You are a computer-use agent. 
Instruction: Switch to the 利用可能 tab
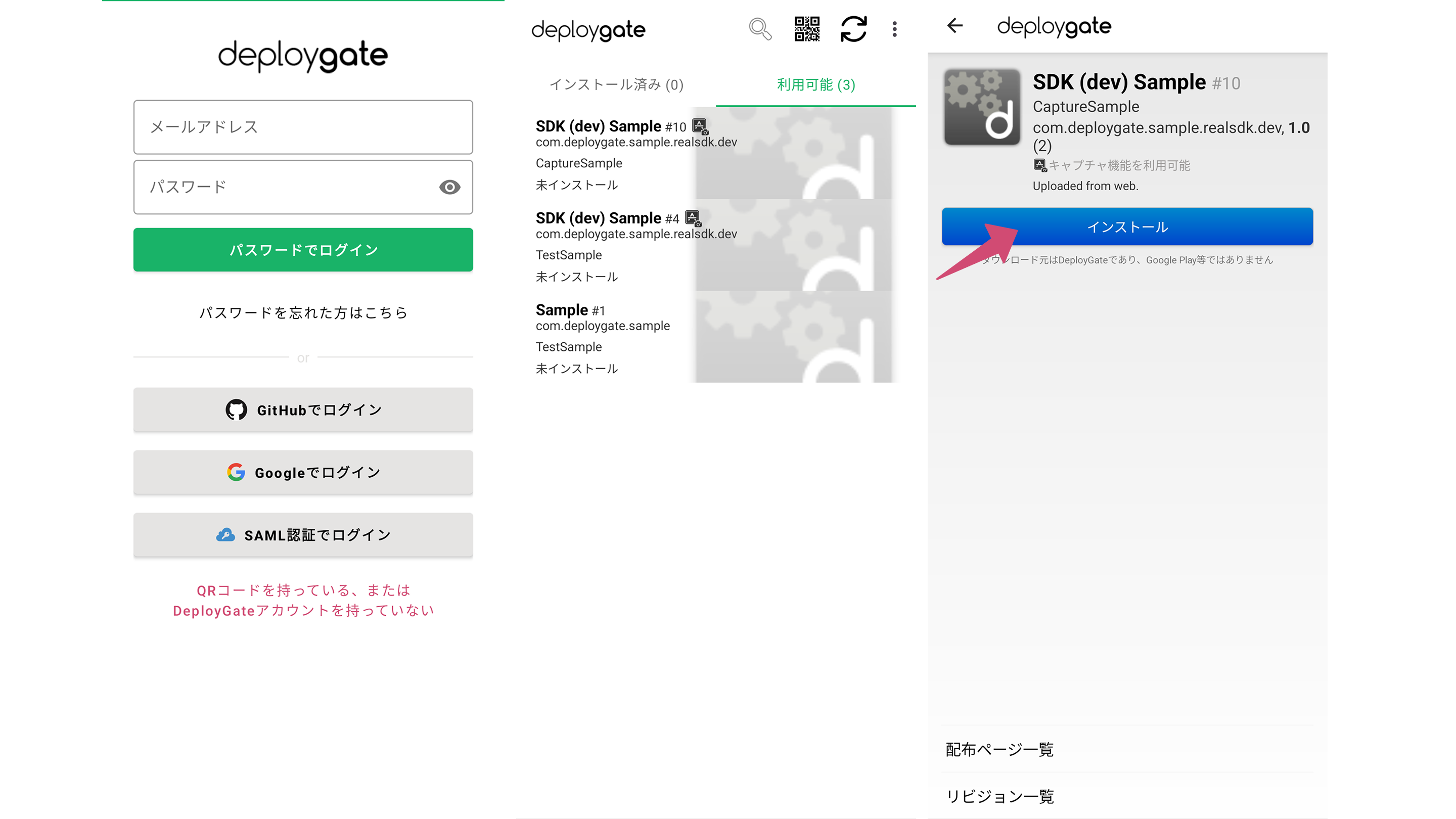tap(815, 85)
